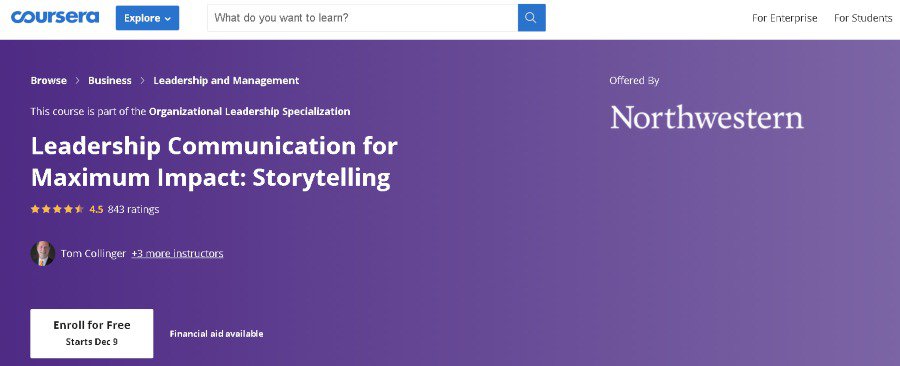Open Leadership and Management breadcrumb

[226, 81]
